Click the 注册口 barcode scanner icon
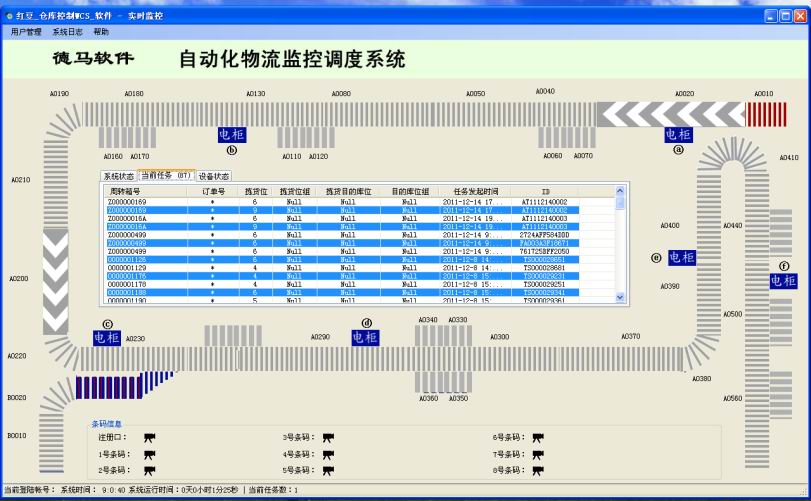This screenshot has width=811, height=501. [x=149, y=438]
